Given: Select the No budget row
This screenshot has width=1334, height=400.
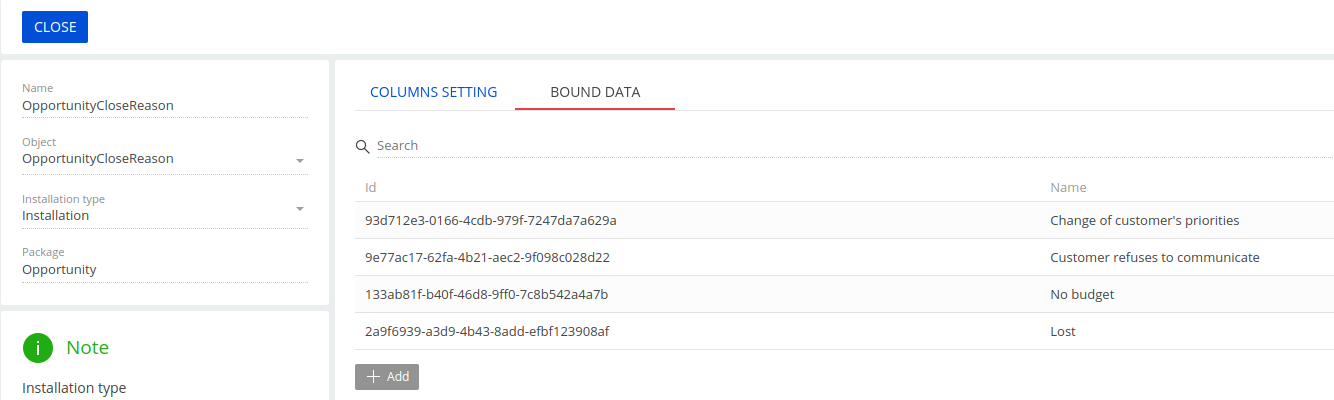Looking at the screenshot, I should coord(844,294).
